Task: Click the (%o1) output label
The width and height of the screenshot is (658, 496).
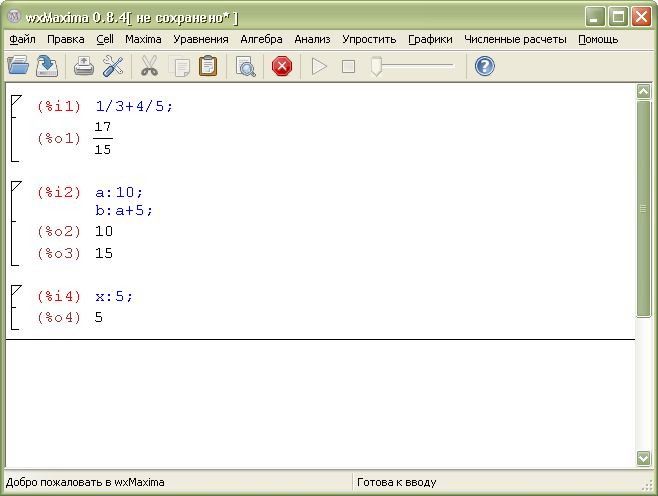Action: [x=59, y=138]
